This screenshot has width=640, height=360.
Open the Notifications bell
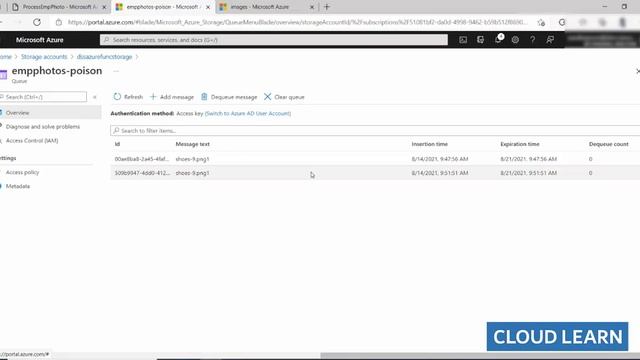[498, 39]
